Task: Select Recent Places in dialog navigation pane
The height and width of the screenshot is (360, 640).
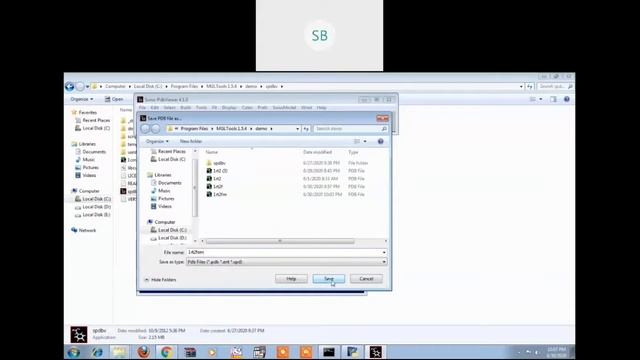Action: (171, 151)
